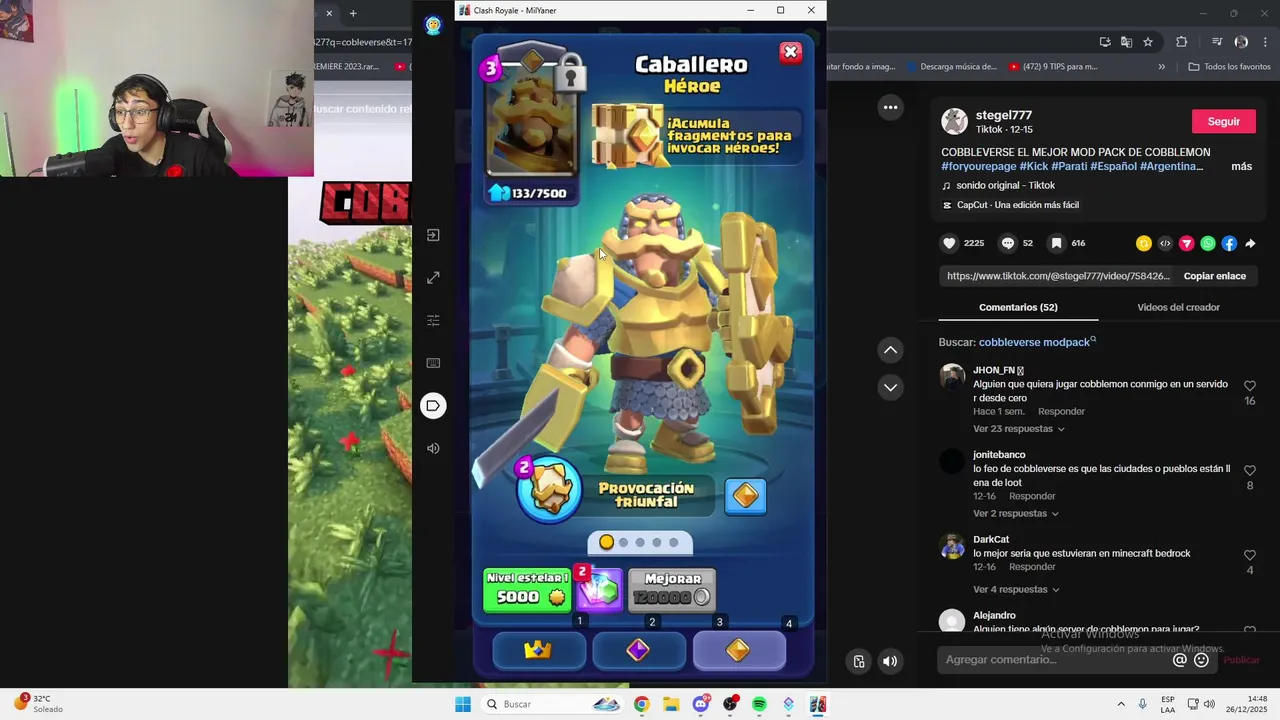Mute TikTok video with speaker button
Viewport: 1280px width, 720px height.
tap(889, 661)
